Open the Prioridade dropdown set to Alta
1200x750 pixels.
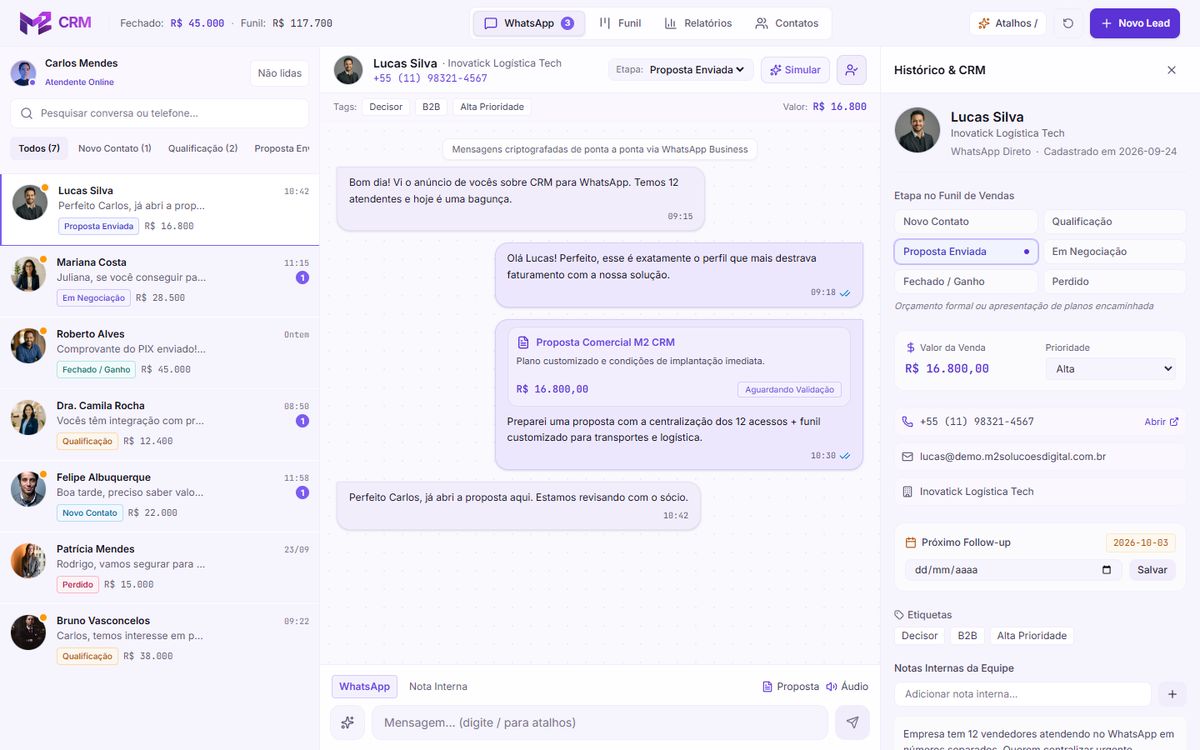point(1111,369)
